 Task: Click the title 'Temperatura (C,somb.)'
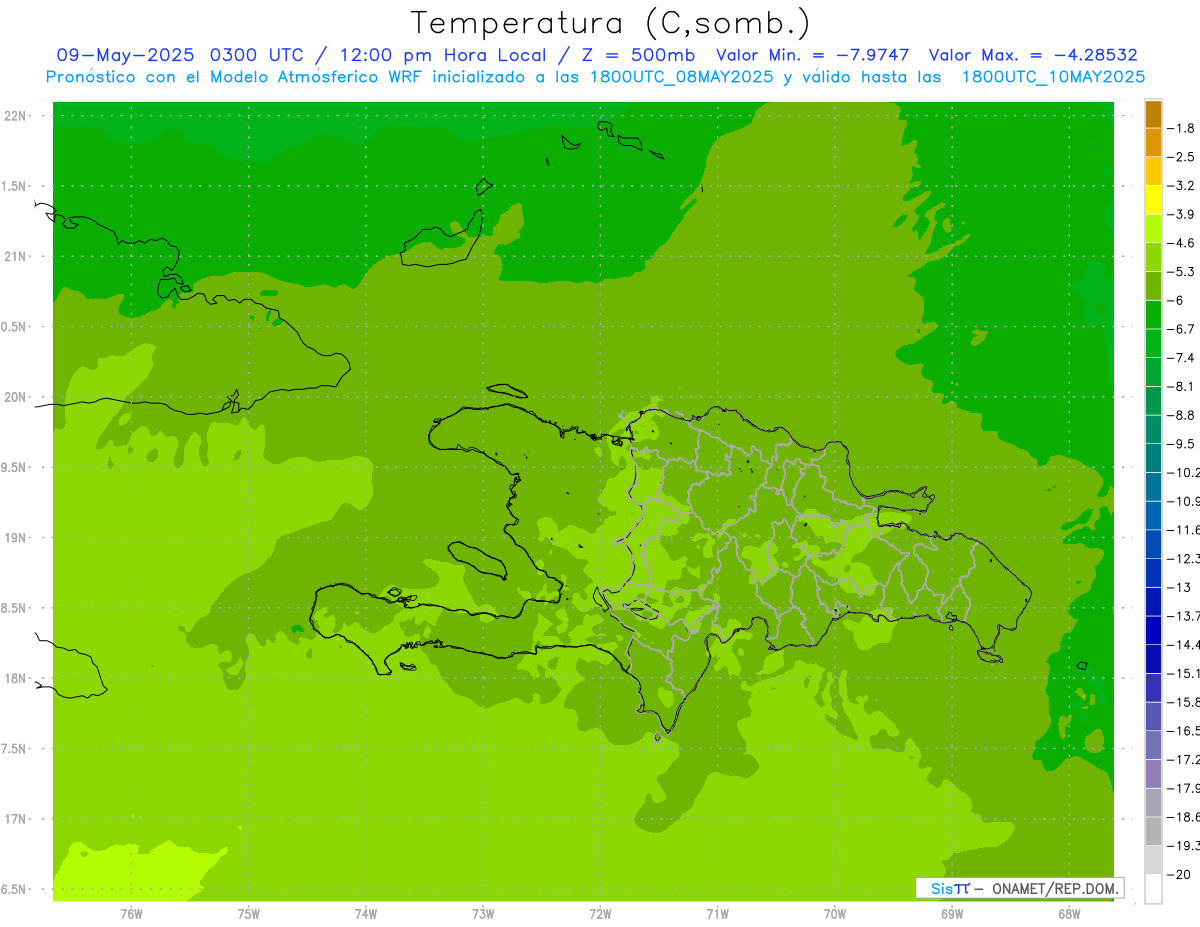611,24
